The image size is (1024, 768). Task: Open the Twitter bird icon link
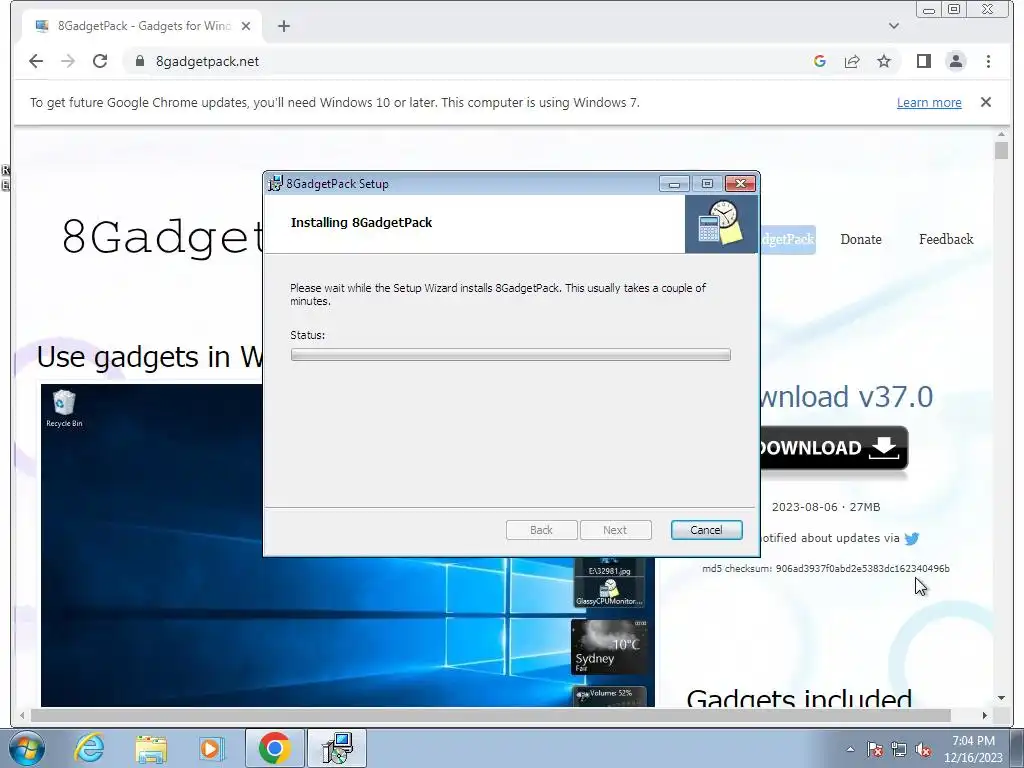point(912,539)
